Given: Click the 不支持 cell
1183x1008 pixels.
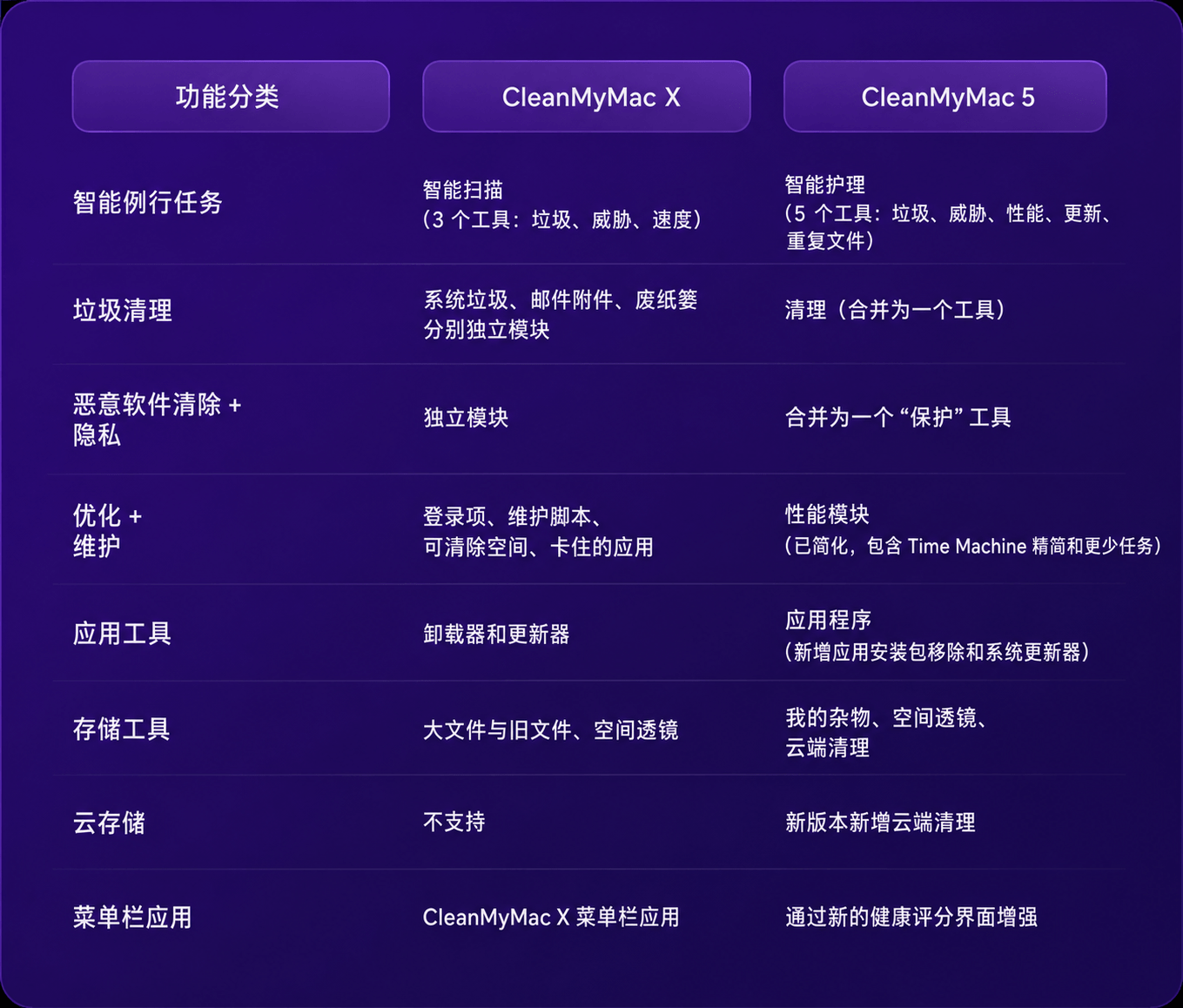Looking at the screenshot, I should pyautogui.click(x=454, y=822).
